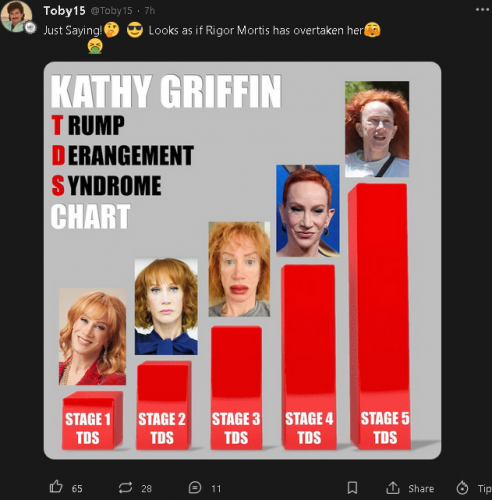View the 65 likes count
Viewport: 492px width, 500px height.
(x=77, y=489)
